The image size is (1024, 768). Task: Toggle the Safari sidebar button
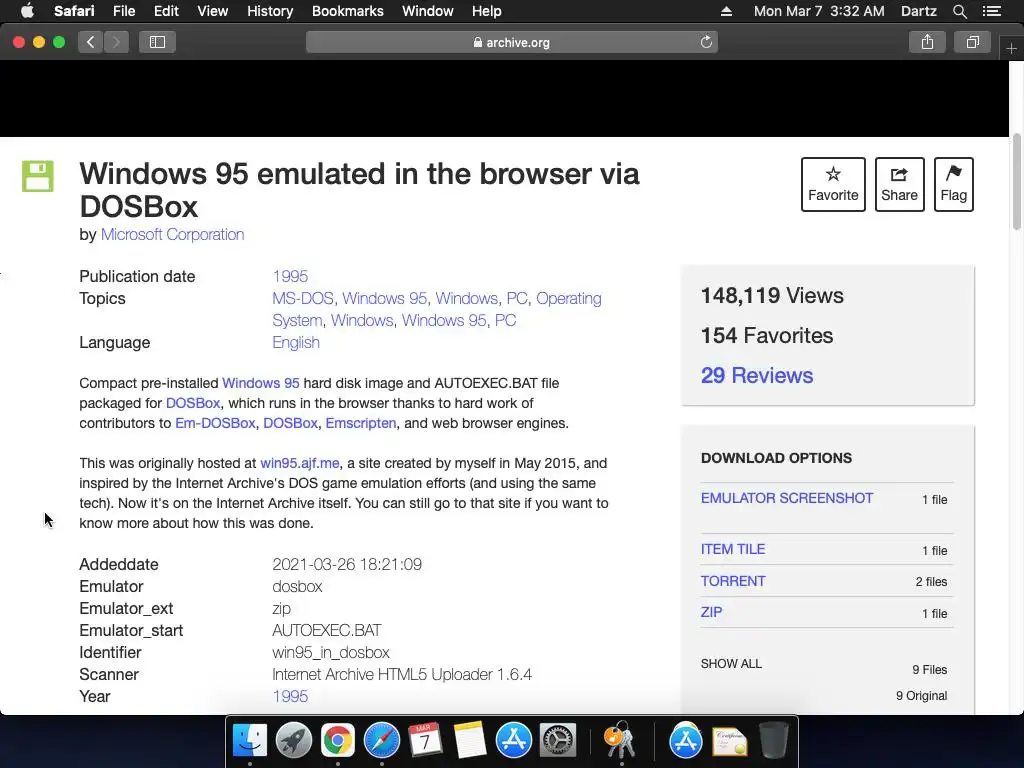(x=157, y=42)
